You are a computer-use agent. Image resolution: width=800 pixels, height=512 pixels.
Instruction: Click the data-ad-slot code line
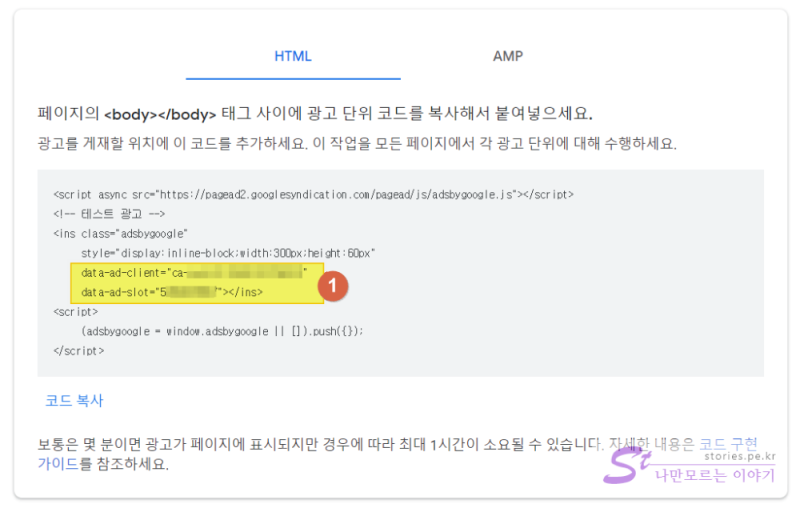click(x=172, y=292)
